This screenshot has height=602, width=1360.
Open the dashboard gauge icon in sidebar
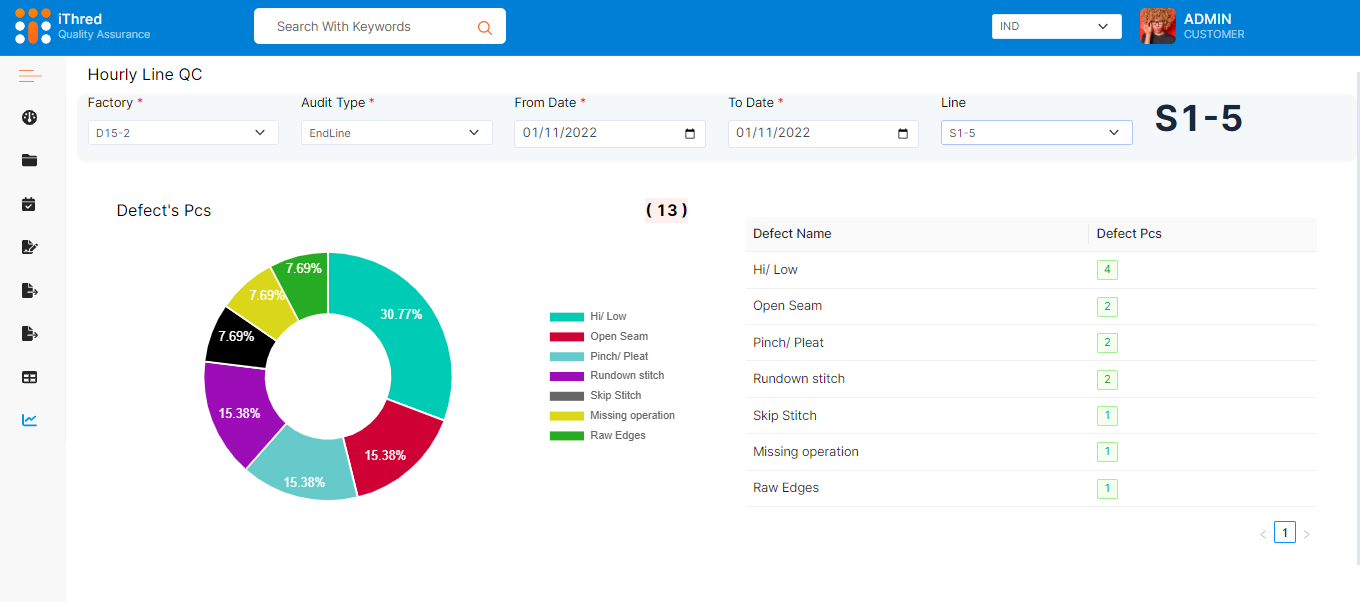coord(29,118)
